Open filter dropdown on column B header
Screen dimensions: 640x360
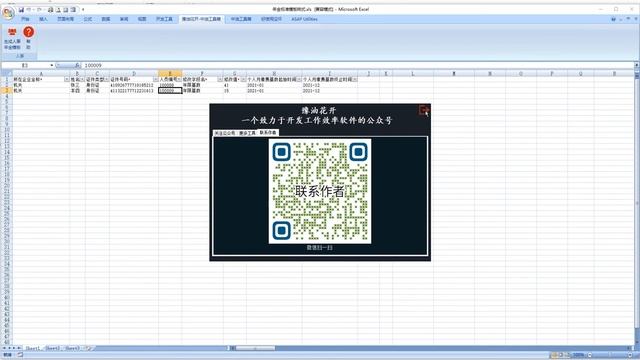coord(82,79)
